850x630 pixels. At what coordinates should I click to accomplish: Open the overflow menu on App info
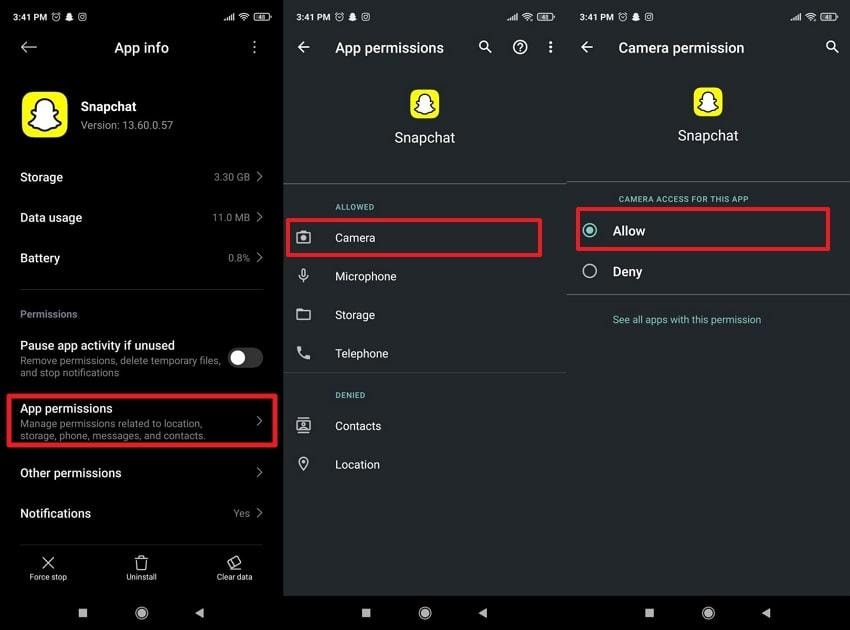254,47
